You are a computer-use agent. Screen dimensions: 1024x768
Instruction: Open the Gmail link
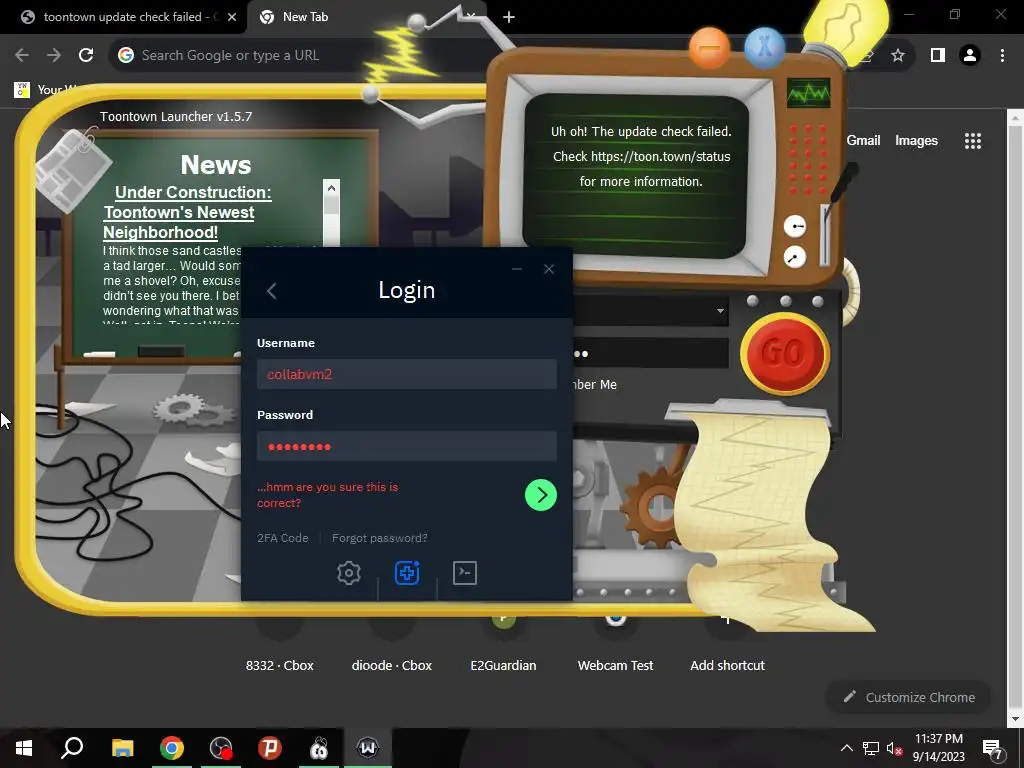coord(863,140)
